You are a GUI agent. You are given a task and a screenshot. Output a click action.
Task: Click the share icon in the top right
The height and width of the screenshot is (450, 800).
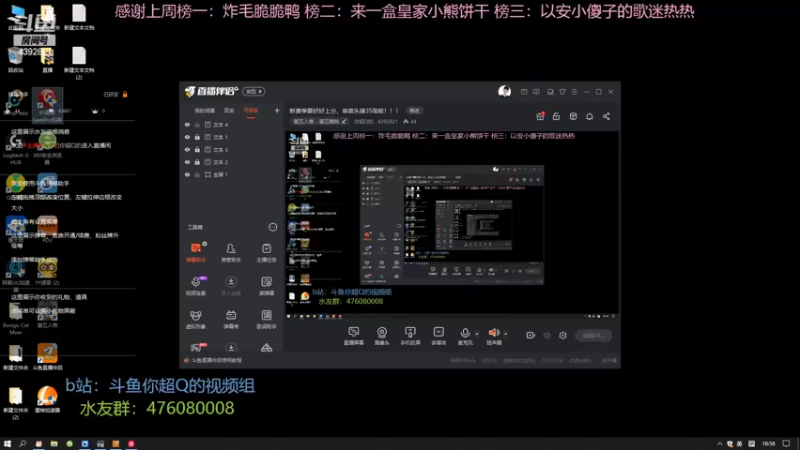coord(606,116)
